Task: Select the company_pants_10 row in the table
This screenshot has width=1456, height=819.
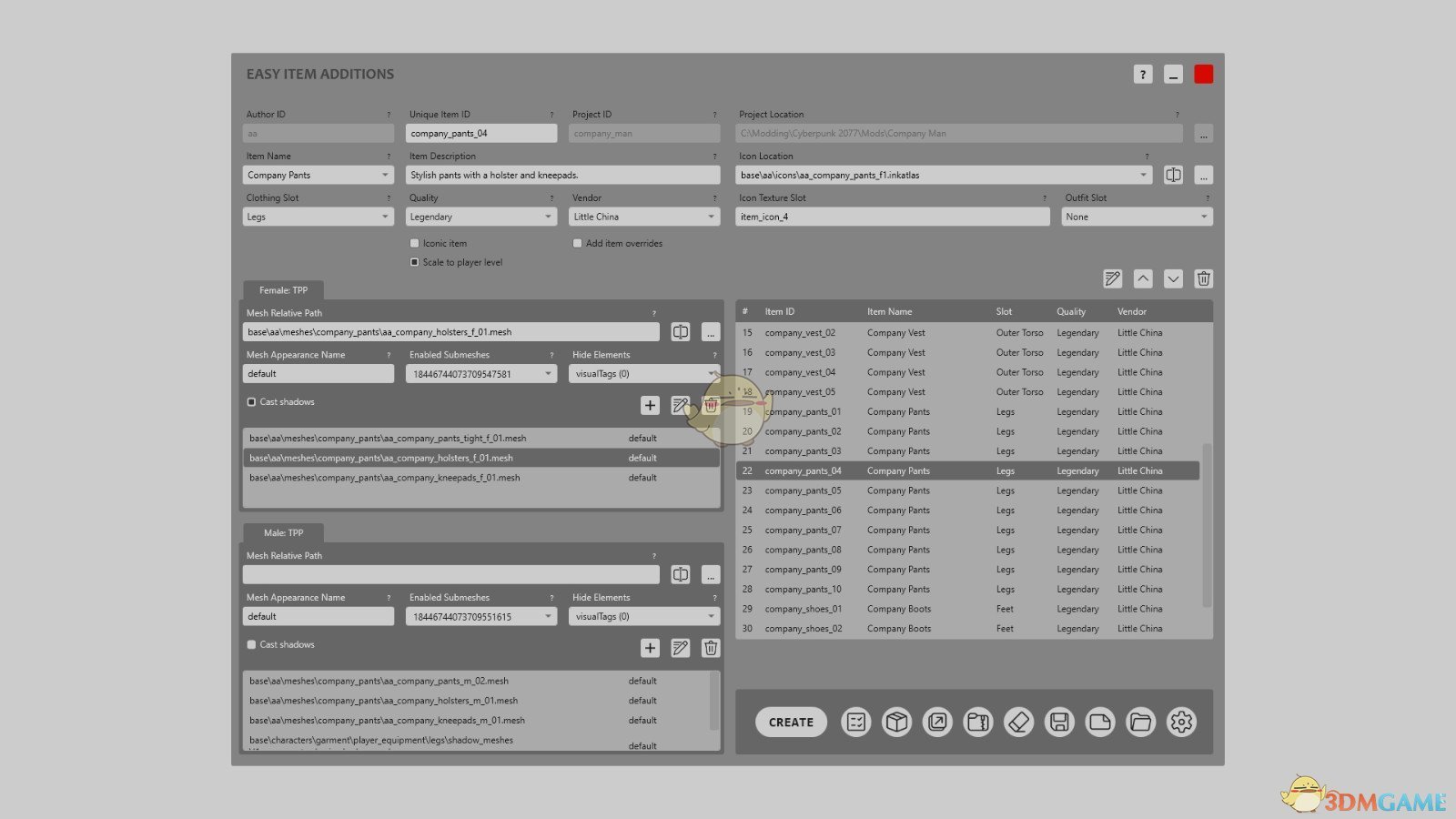Action: pos(969,589)
